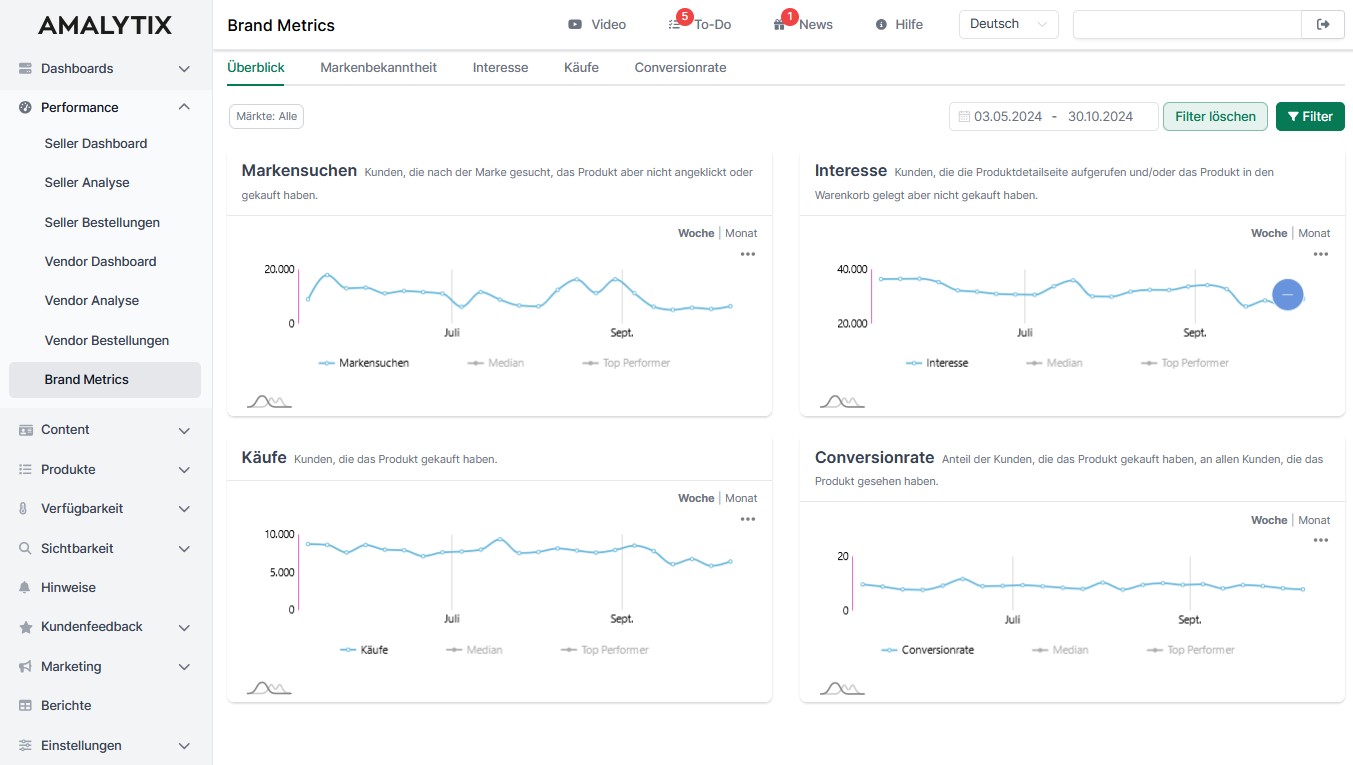Expand the Content menu chevron
This screenshot has height=765, width=1353.
[184, 430]
